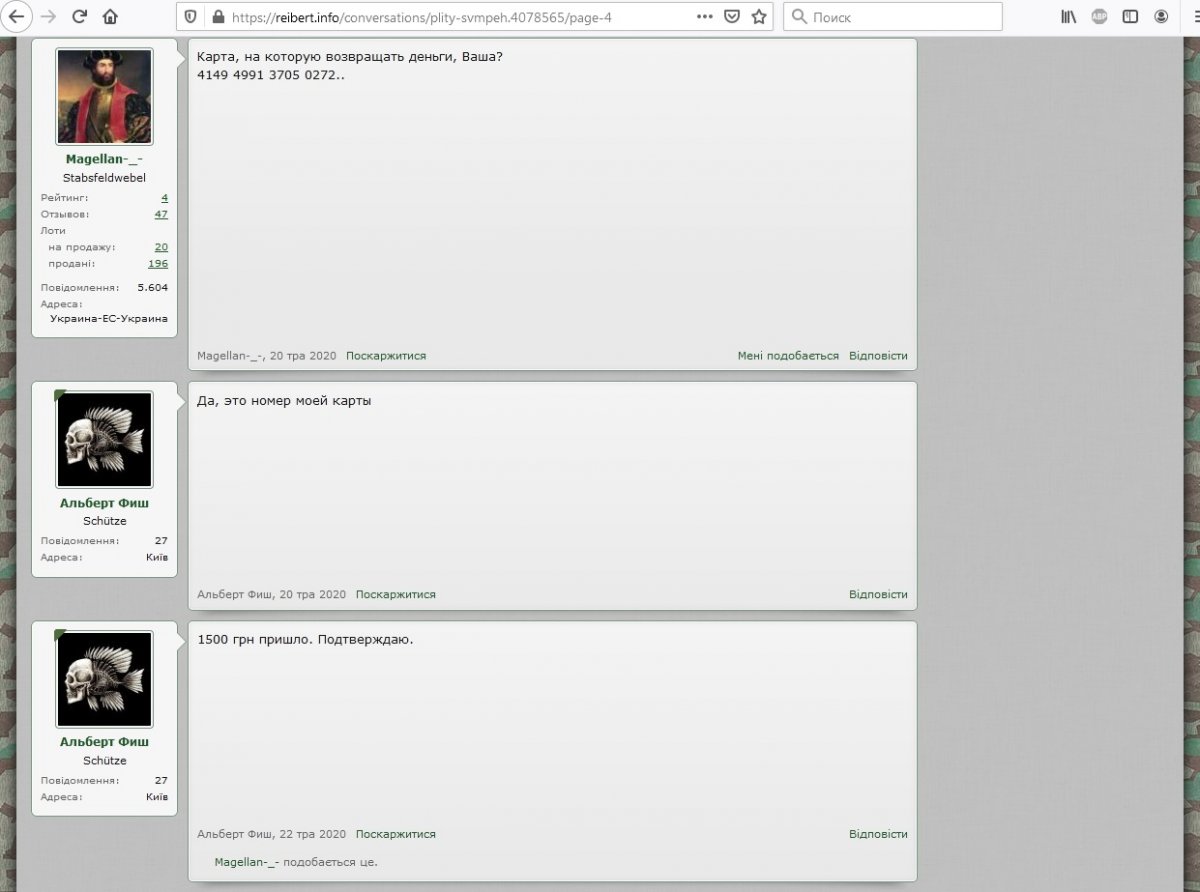The width and height of the screenshot is (1200, 892).
Task: Open page actions three-dots menu
Action: [x=705, y=16]
